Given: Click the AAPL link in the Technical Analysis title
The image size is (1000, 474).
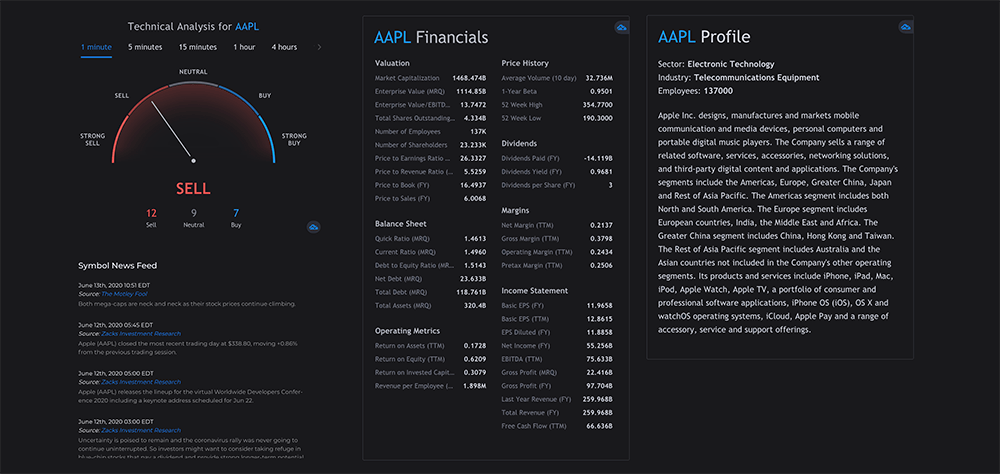Looking at the screenshot, I should 247,27.
